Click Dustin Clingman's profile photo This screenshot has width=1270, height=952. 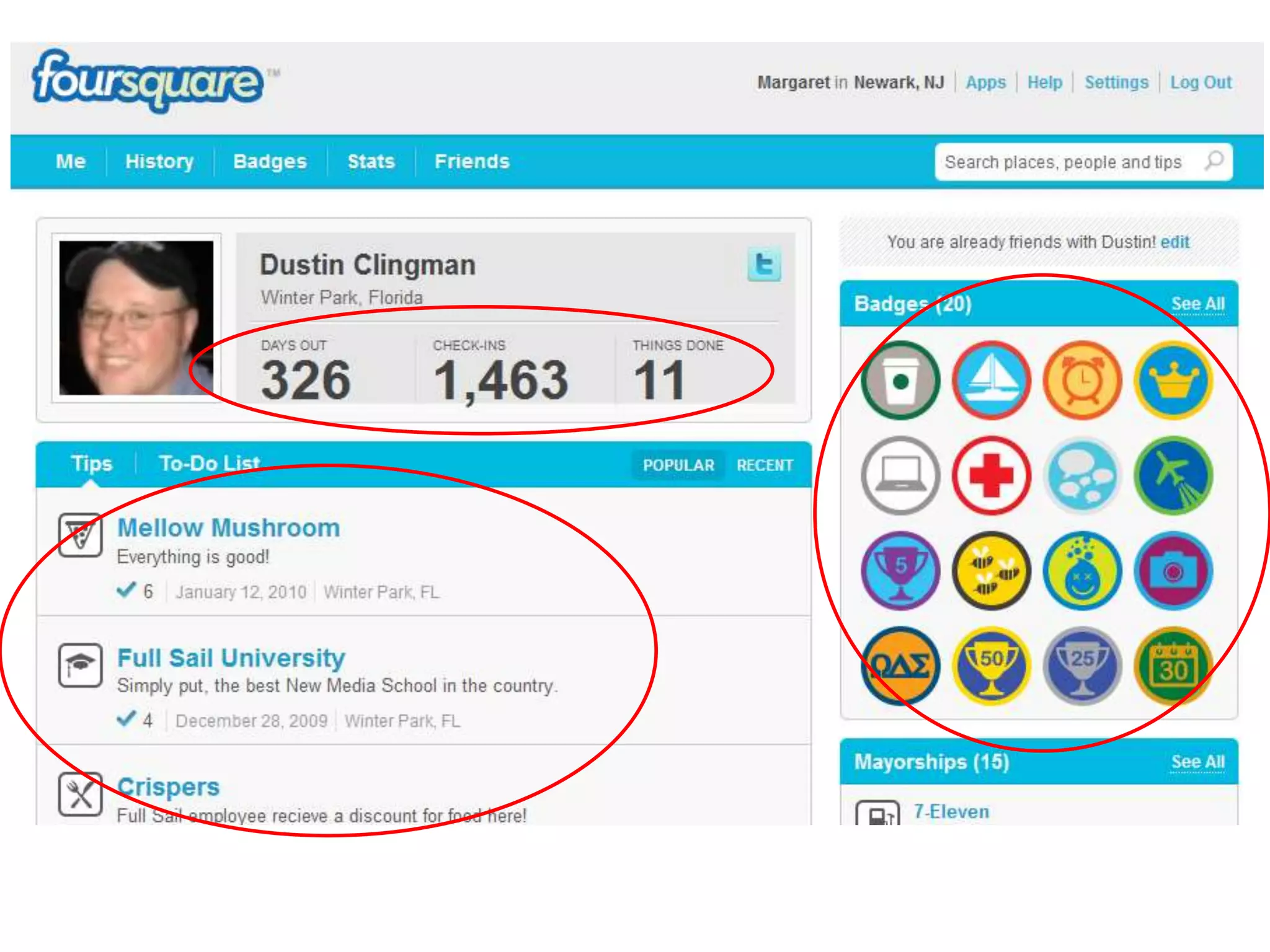(136, 318)
